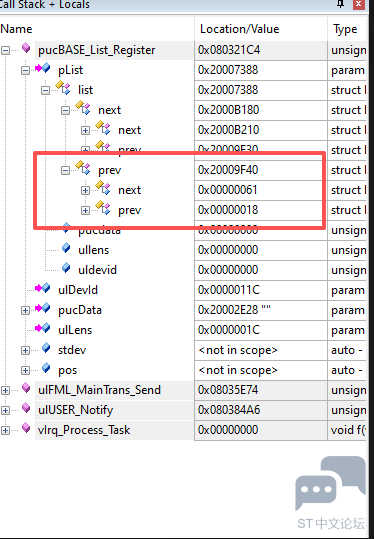The height and width of the screenshot is (539, 374).
Task: Click the ullens member variable icon
Action: [x=66, y=248]
